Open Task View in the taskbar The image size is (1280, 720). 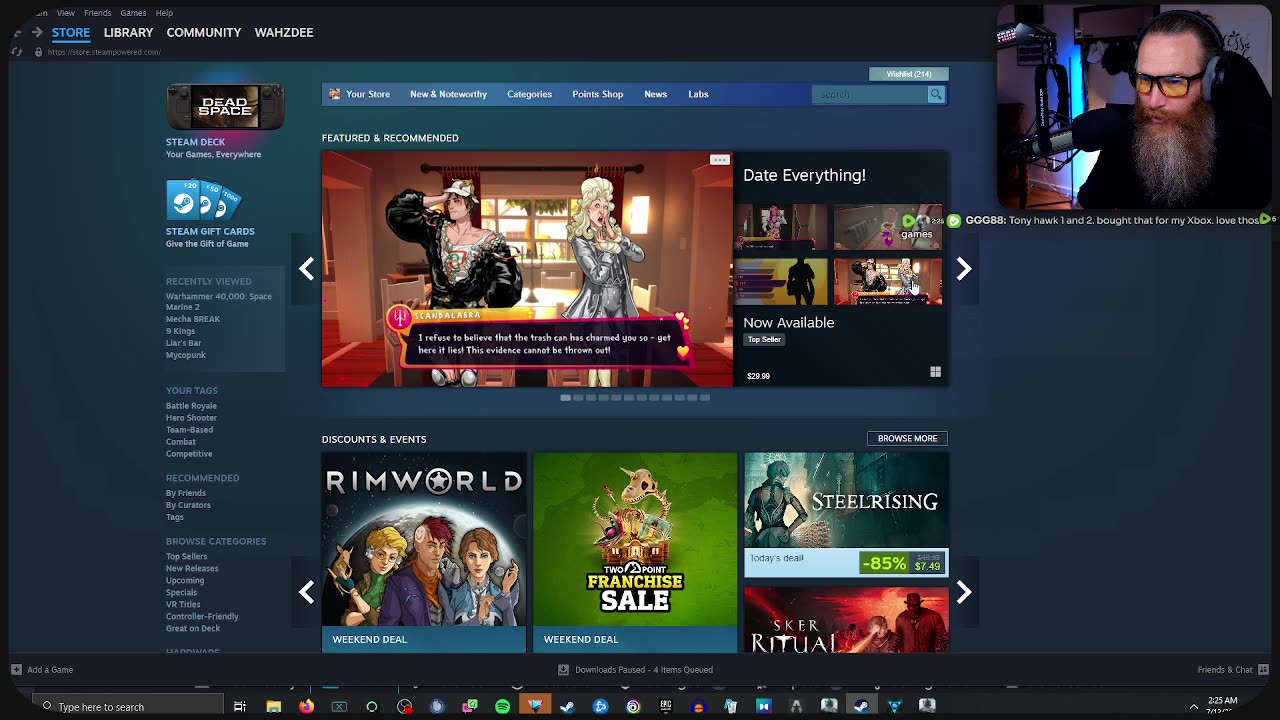240,707
